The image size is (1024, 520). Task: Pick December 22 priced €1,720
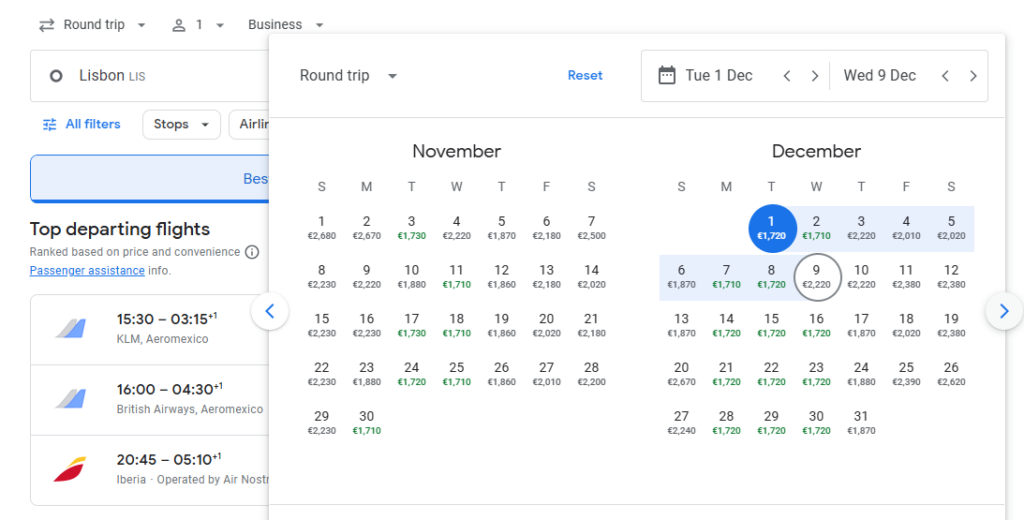point(771,374)
